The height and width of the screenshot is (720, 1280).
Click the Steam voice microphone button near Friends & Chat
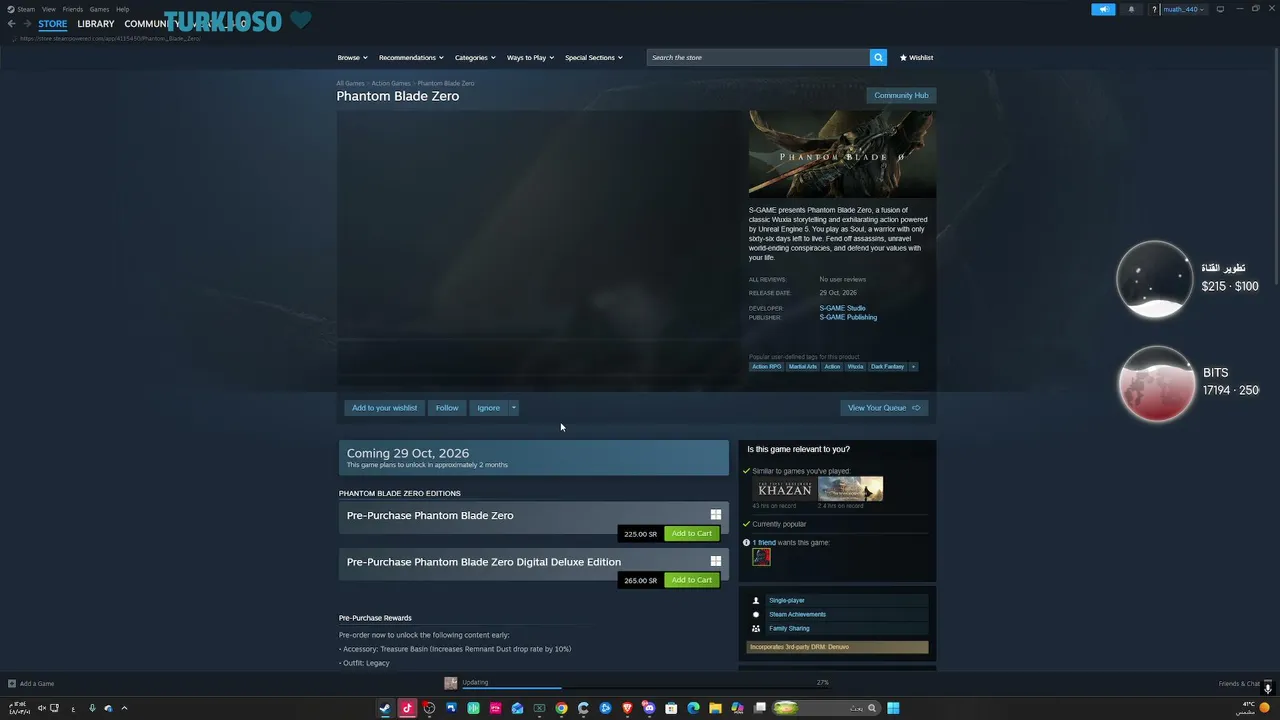pyautogui.click(x=1267, y=688)
